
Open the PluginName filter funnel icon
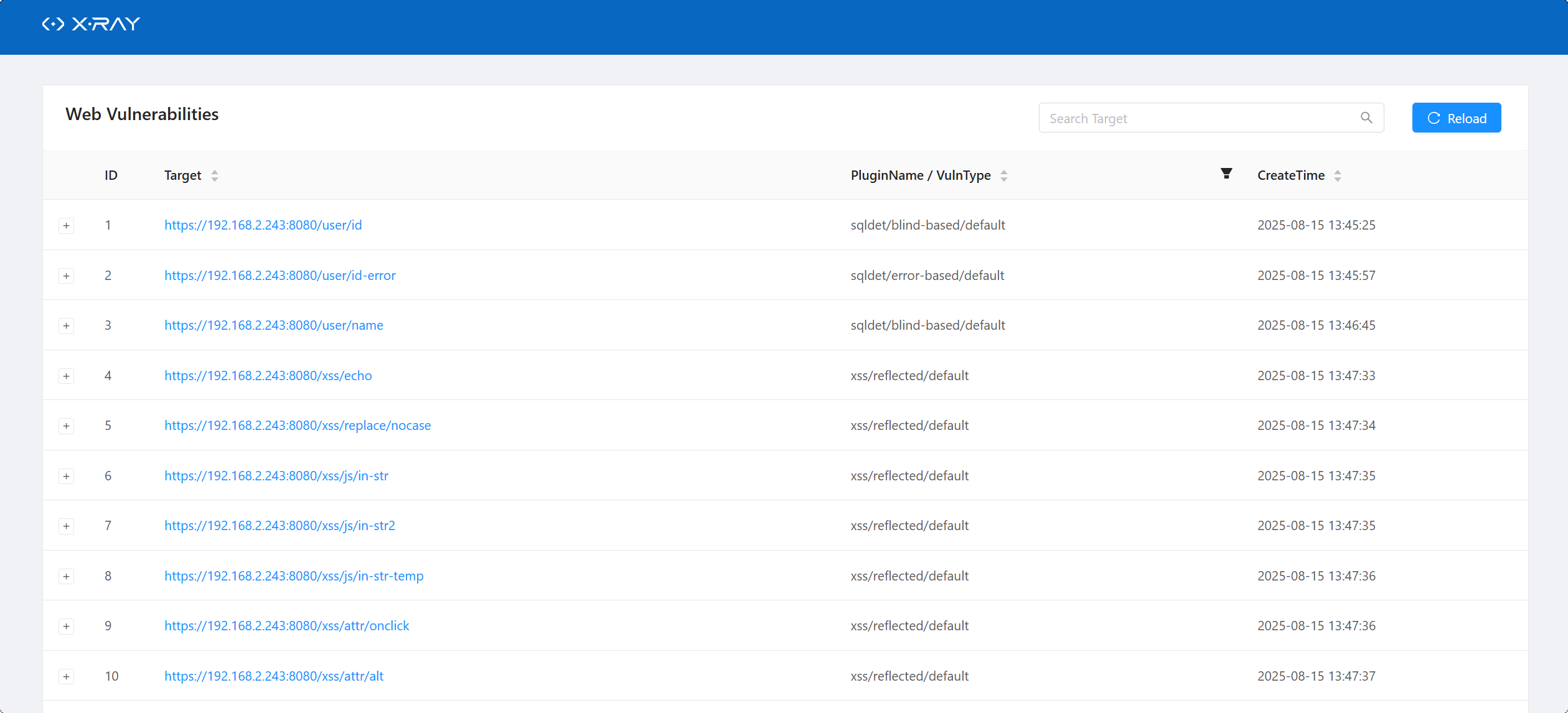[1226, 174]
